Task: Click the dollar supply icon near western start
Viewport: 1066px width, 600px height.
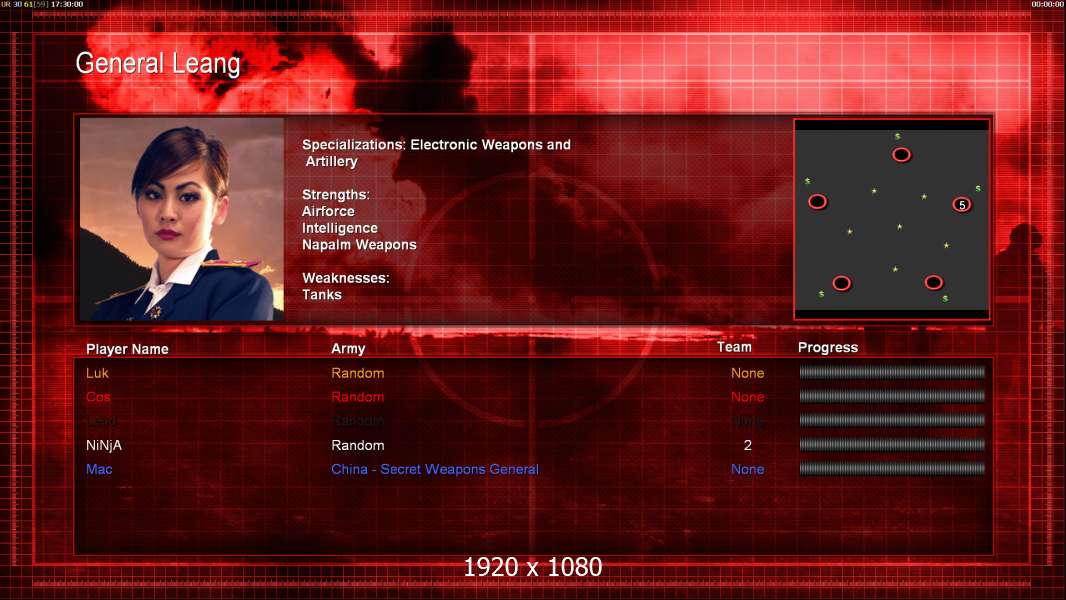Action: click(807, 181)
